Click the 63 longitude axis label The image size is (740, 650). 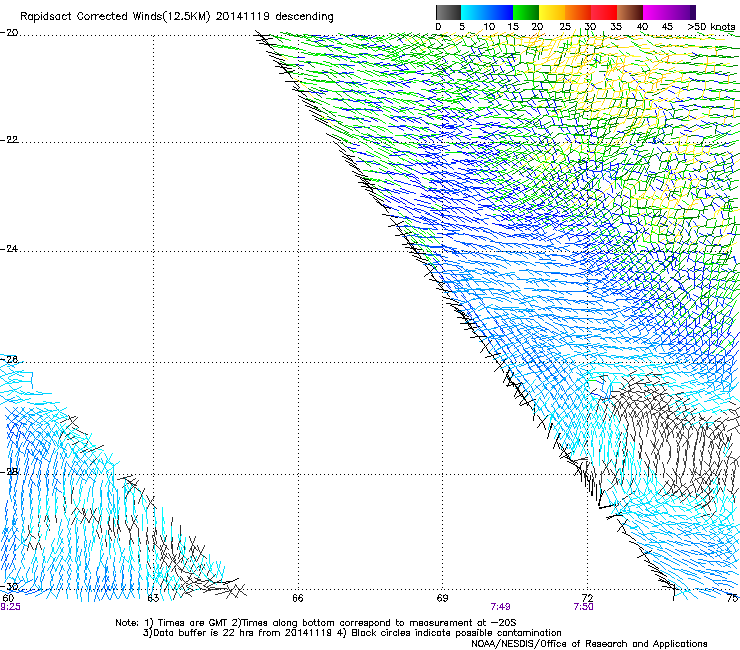click(x=153, y=598)
